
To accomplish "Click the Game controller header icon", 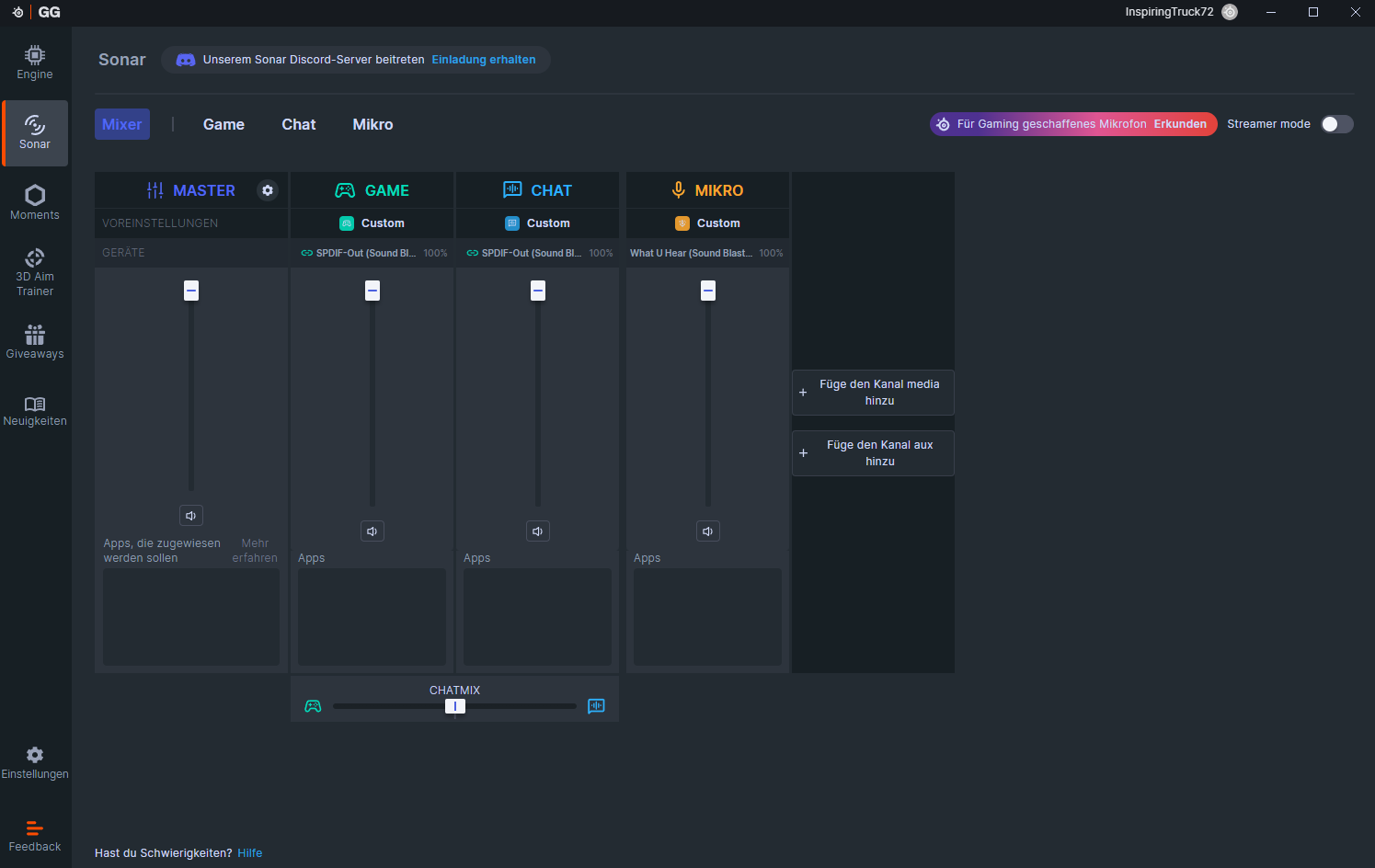I will point(345,190).
